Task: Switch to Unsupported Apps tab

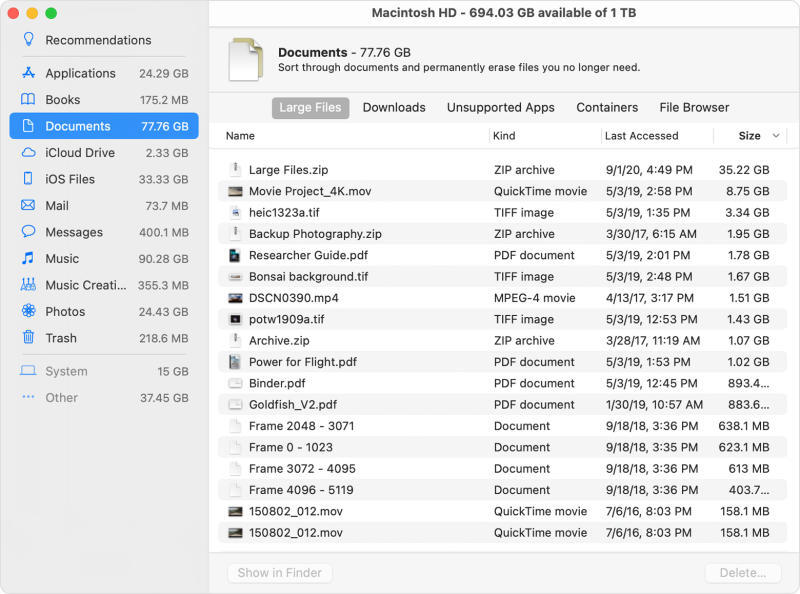Action: coord(500,108)
